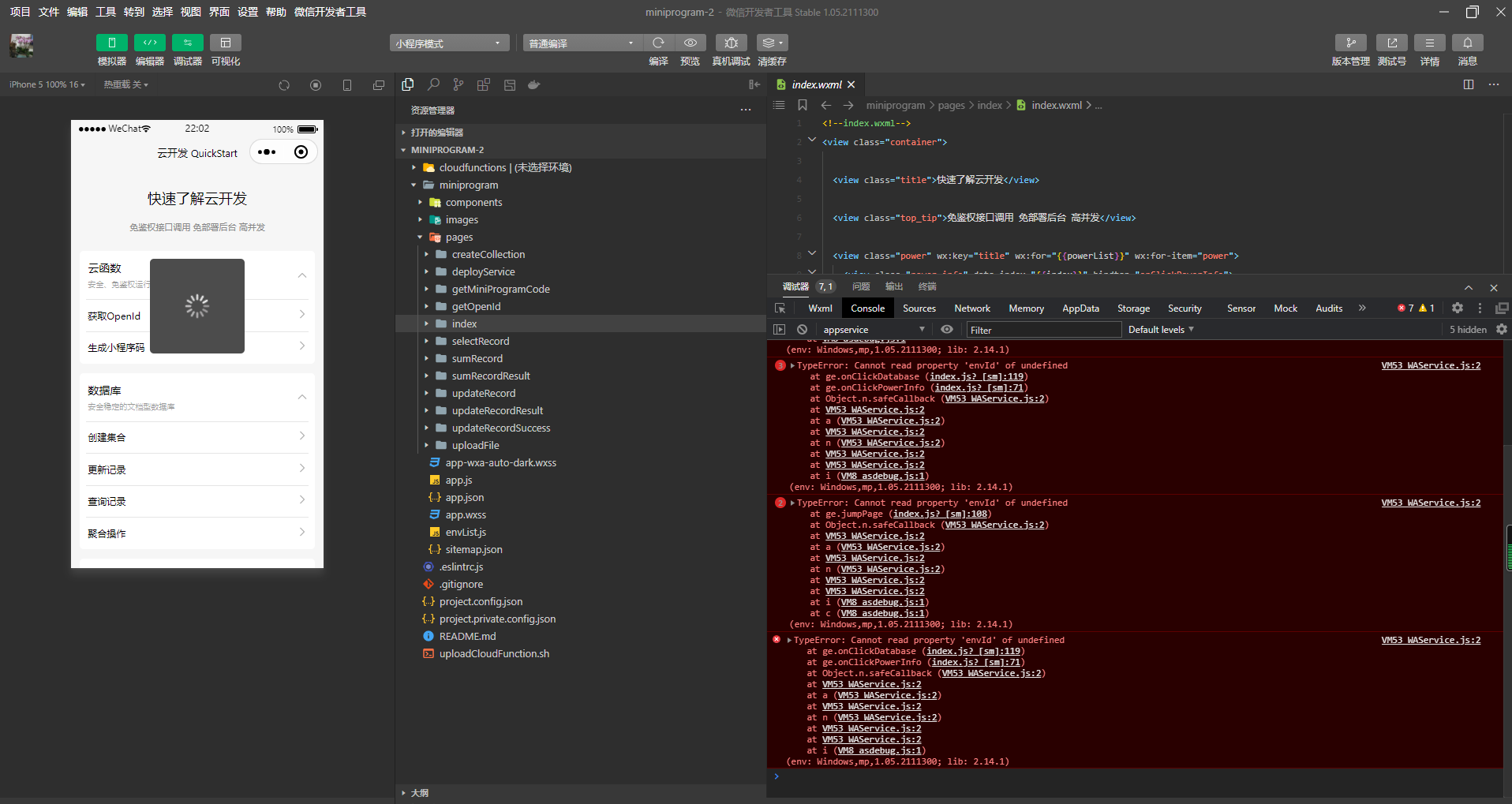Open the 问题 (Problems) panel tab

861,286
